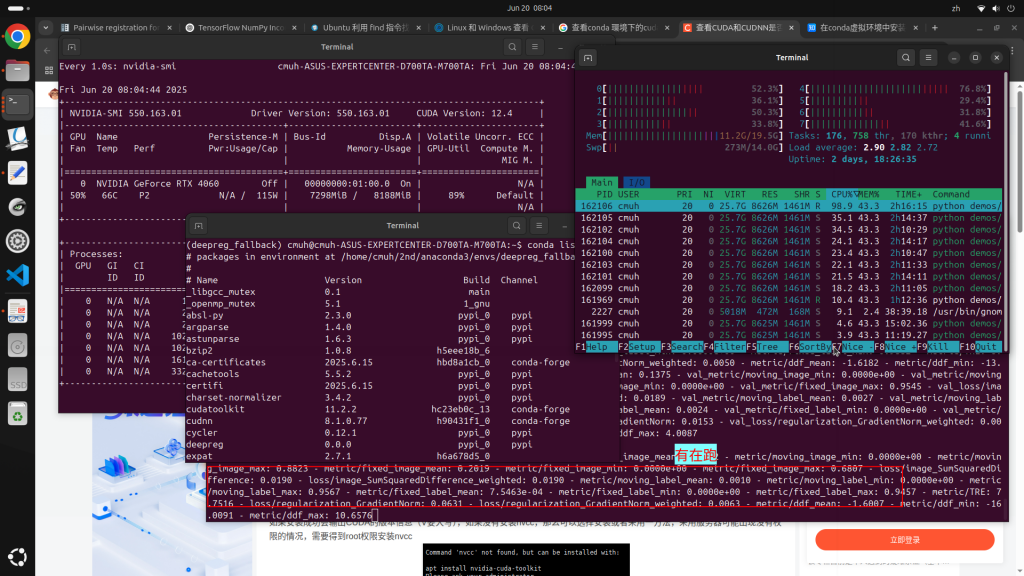Click F10 Quit in htop footer
The width and height of the screenshot is (1024, 576).
[x=981, y=347]
